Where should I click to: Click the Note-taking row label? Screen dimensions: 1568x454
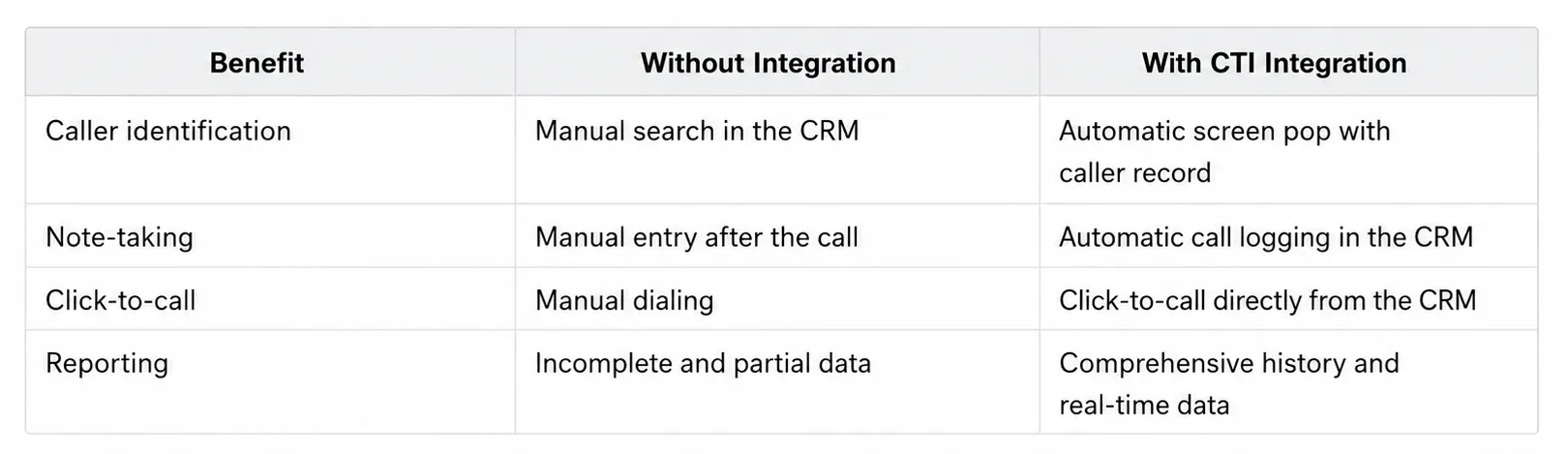coord(119,237)
